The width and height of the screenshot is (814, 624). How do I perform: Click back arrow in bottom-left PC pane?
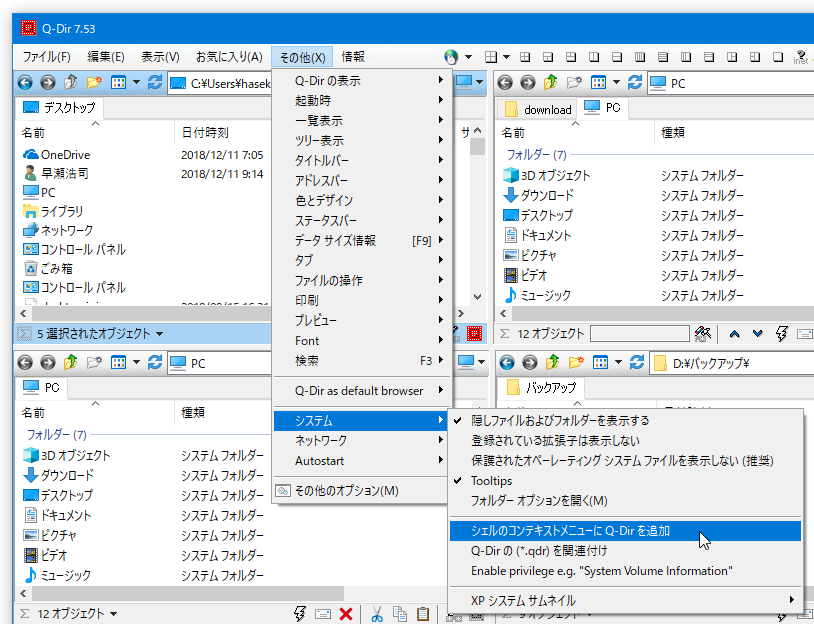tap(25, 362)
